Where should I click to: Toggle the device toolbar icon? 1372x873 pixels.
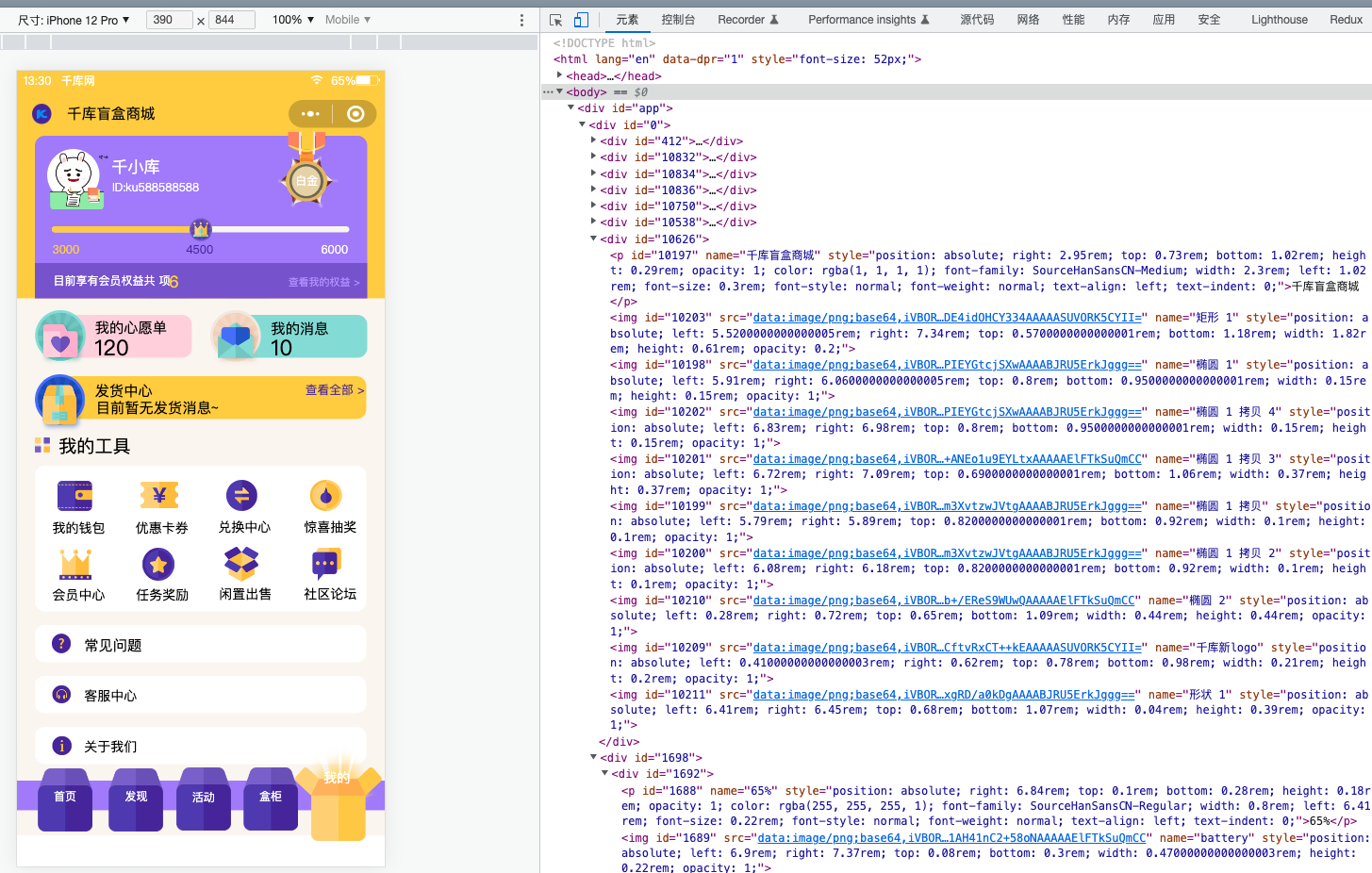click(581, 20)
